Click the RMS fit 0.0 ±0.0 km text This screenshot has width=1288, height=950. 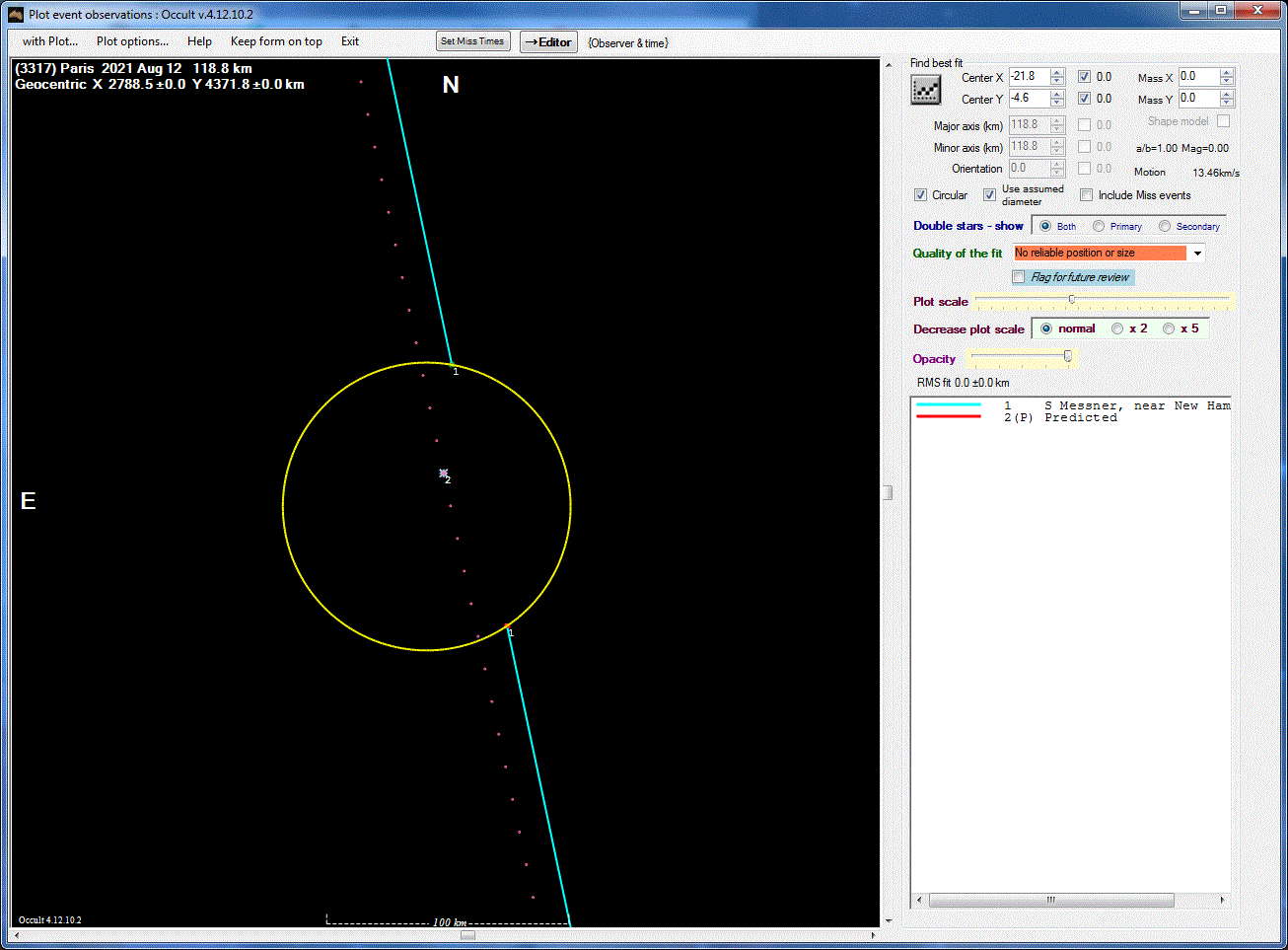coord(964,383)
